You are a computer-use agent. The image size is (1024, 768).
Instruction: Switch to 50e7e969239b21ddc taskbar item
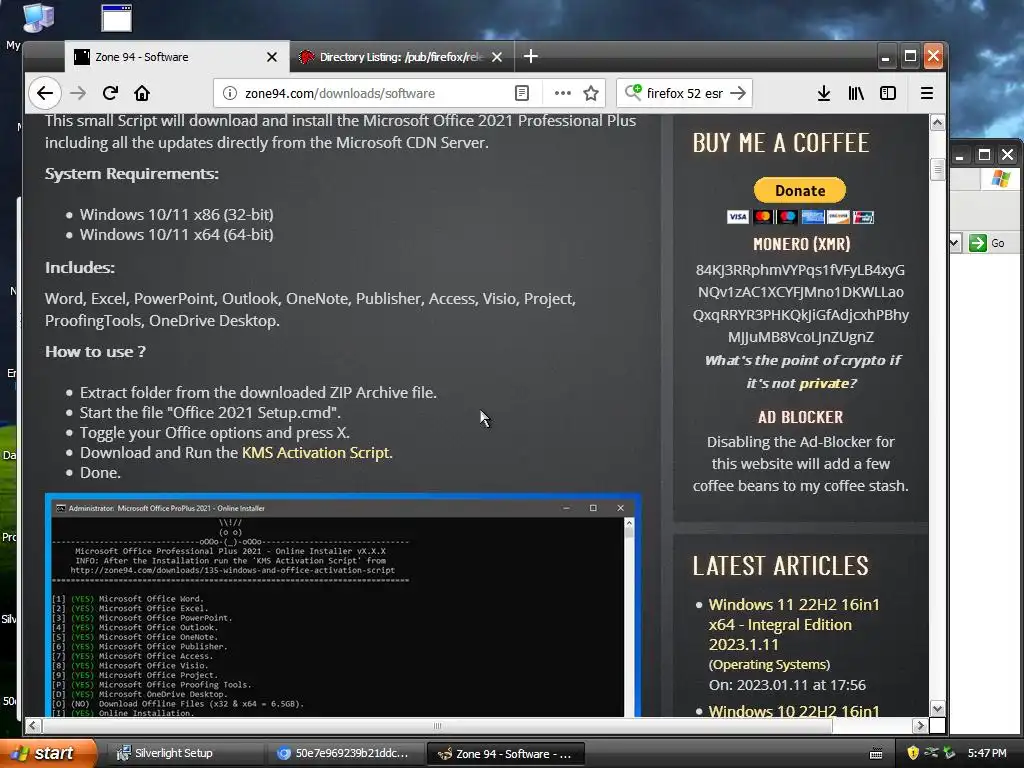[x=344, y=753]
